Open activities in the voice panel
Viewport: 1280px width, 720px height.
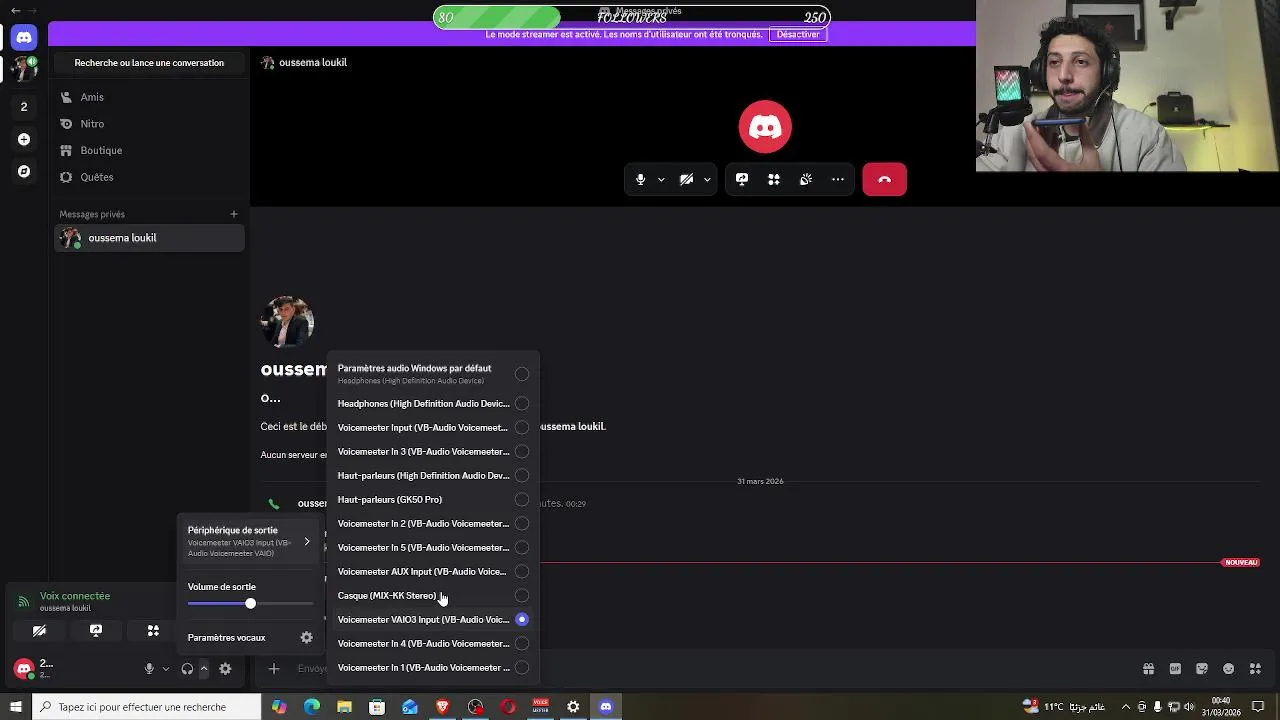coord(153,631)
